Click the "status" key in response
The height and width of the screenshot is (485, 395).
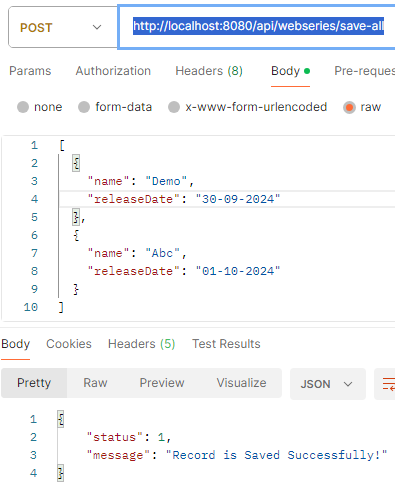click(x=115, y=437)
